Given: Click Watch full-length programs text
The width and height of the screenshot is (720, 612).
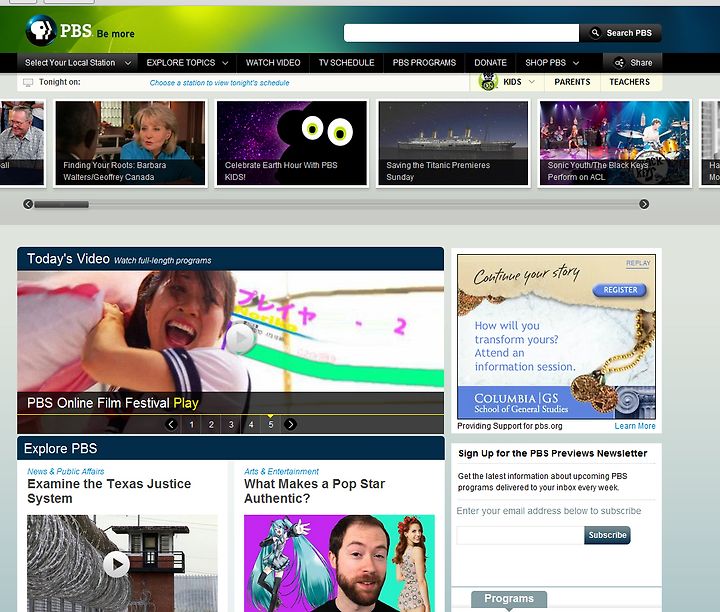Looking at the screenshot, I should point(163,261).
